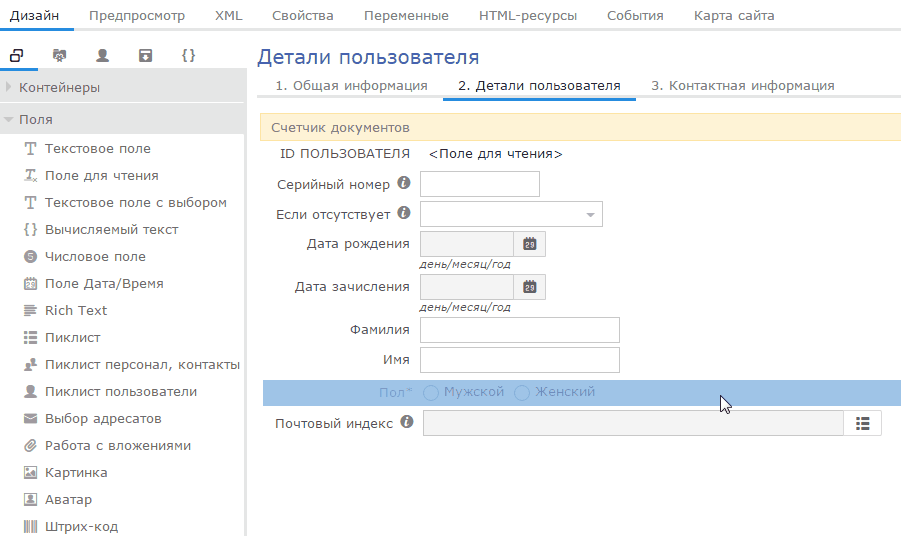Click the Пиклист list icon
Screen dimensions: 901x536
(30, 338)
